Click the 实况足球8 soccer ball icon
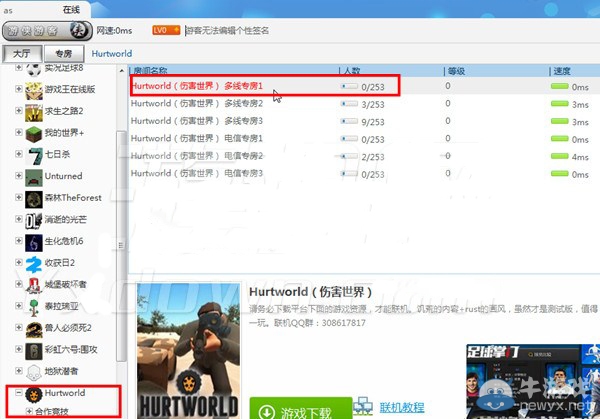600x419 pixels. click(x=34, y=70)
